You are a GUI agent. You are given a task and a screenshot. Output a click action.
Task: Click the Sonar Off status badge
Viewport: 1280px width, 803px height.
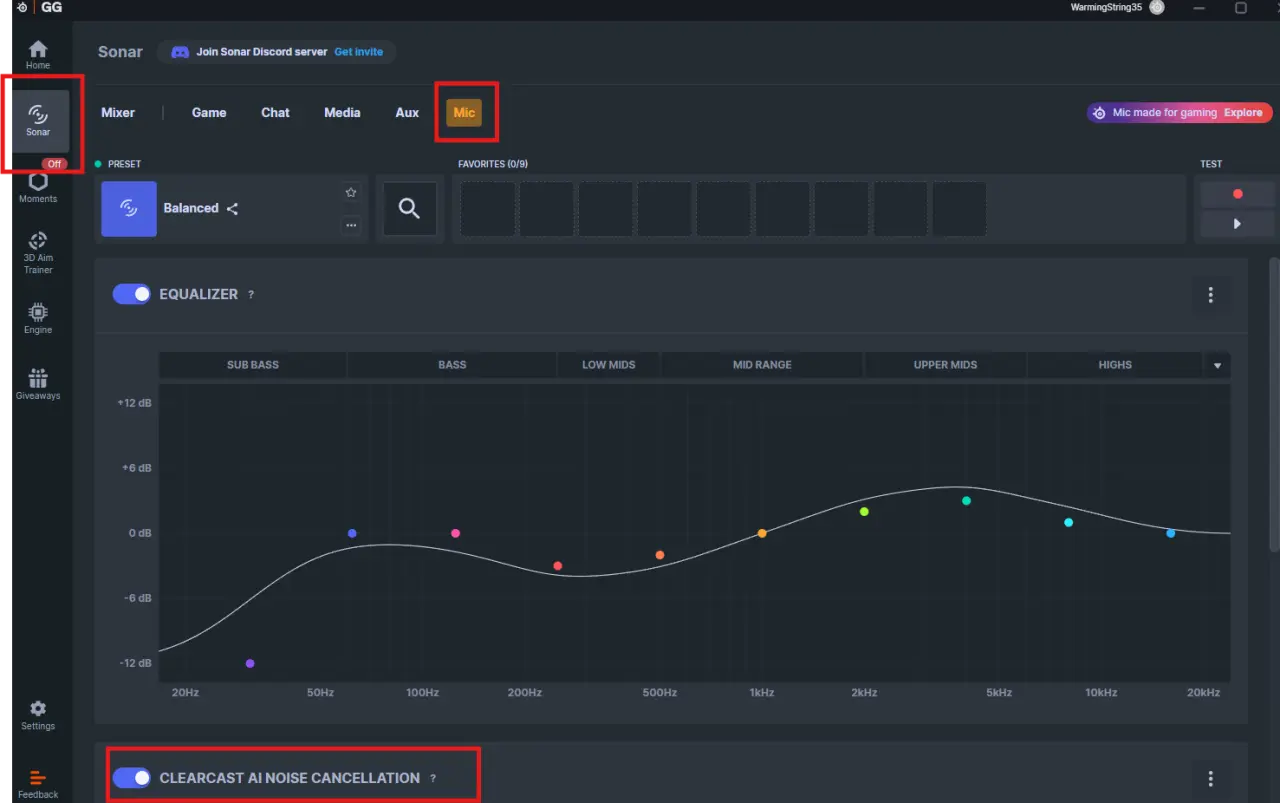pos(54,164)
